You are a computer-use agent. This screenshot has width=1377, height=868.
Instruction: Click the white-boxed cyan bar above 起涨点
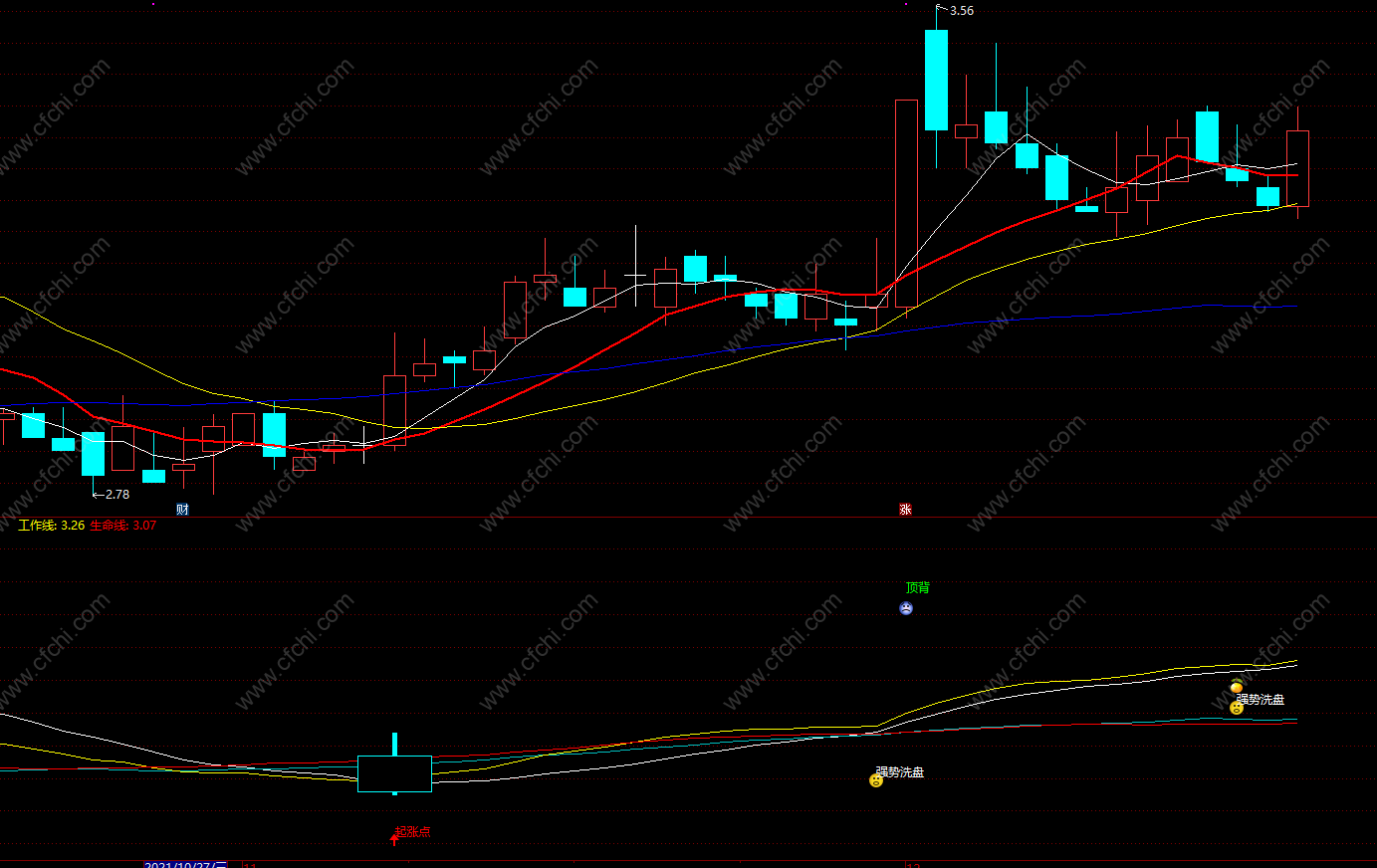394,773
